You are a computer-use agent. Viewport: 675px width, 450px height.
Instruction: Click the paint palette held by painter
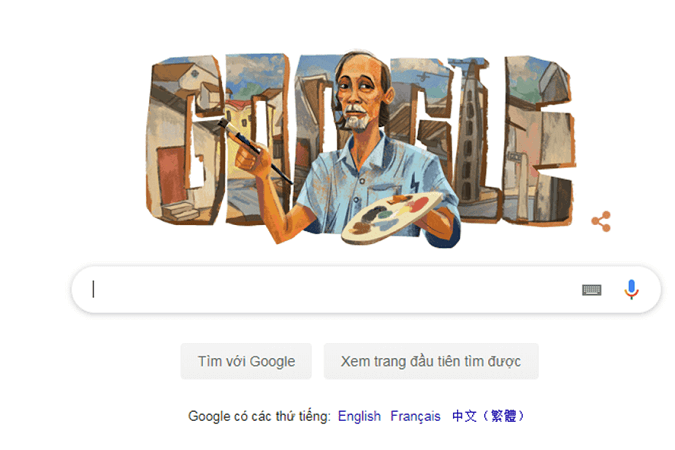click(x=392, y=217)
